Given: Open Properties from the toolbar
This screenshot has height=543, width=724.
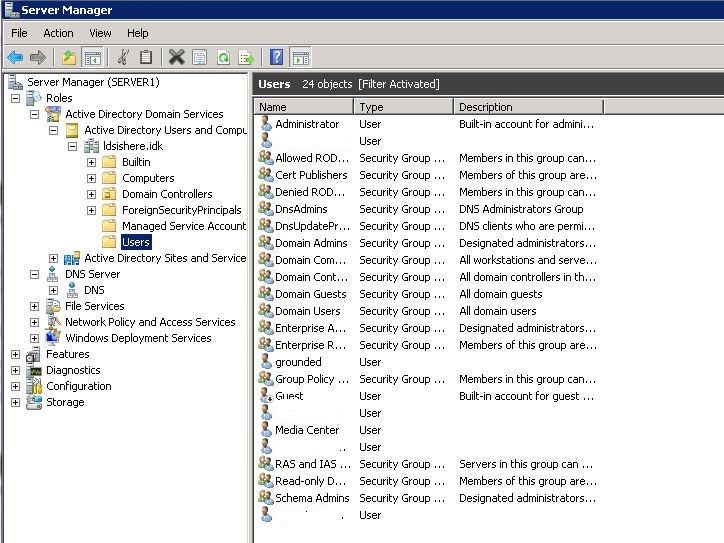Looking at the screenshot, I should tap(200, 57).
